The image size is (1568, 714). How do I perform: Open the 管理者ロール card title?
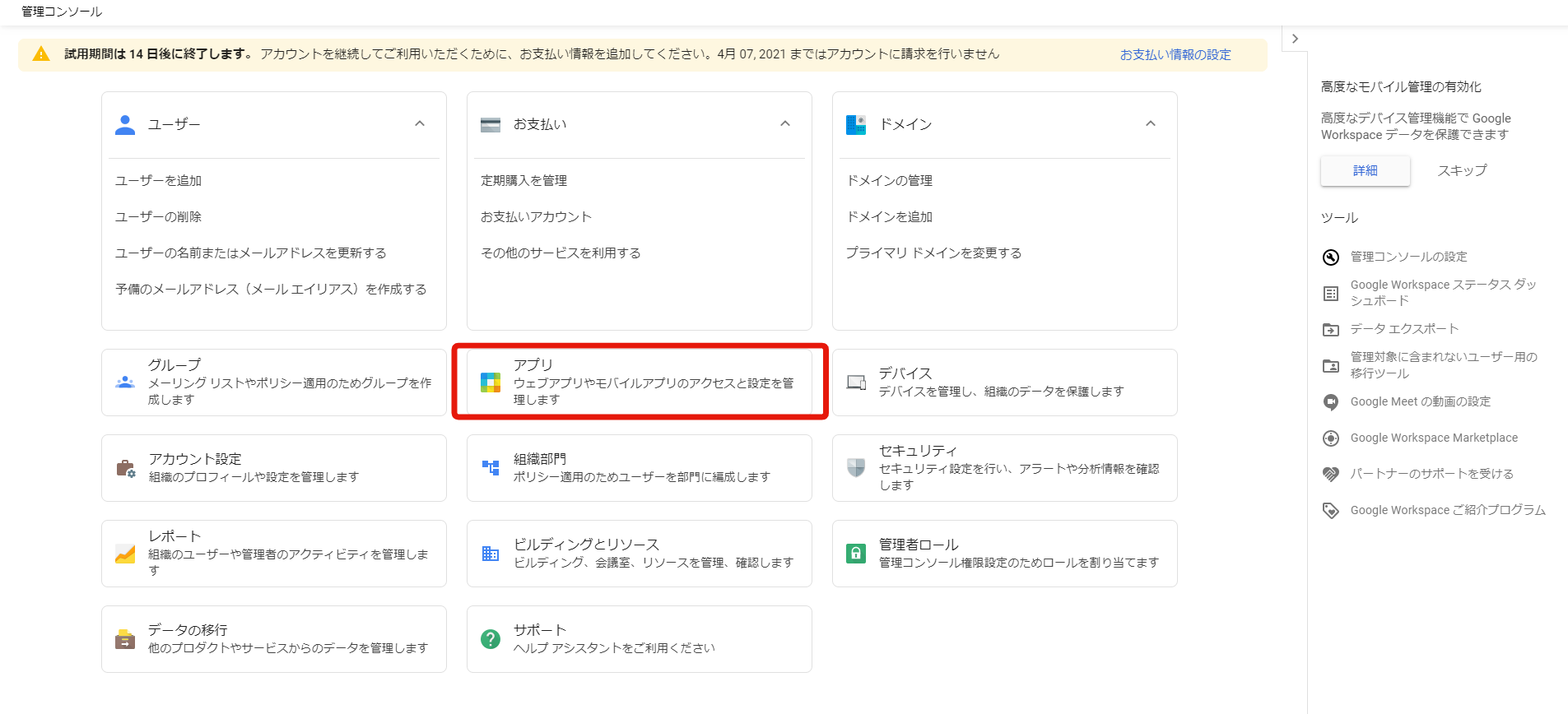coord(919,545)
